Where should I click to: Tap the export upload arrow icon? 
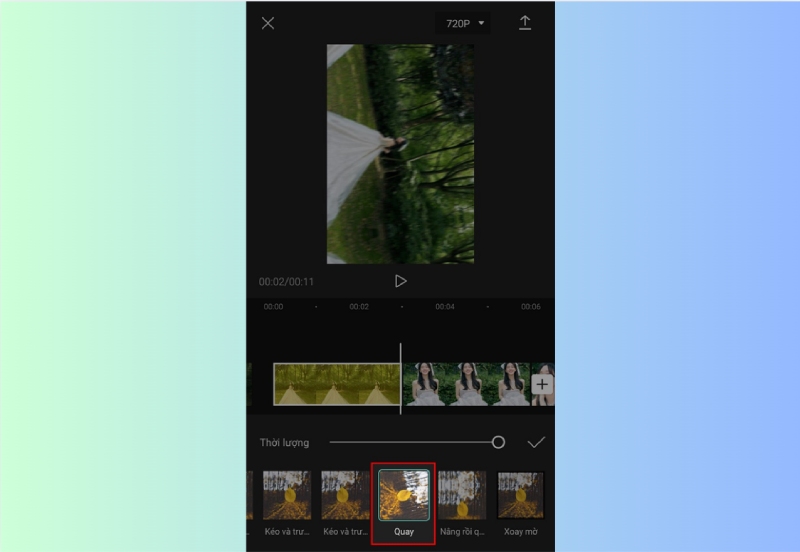(x=525, y=23)
